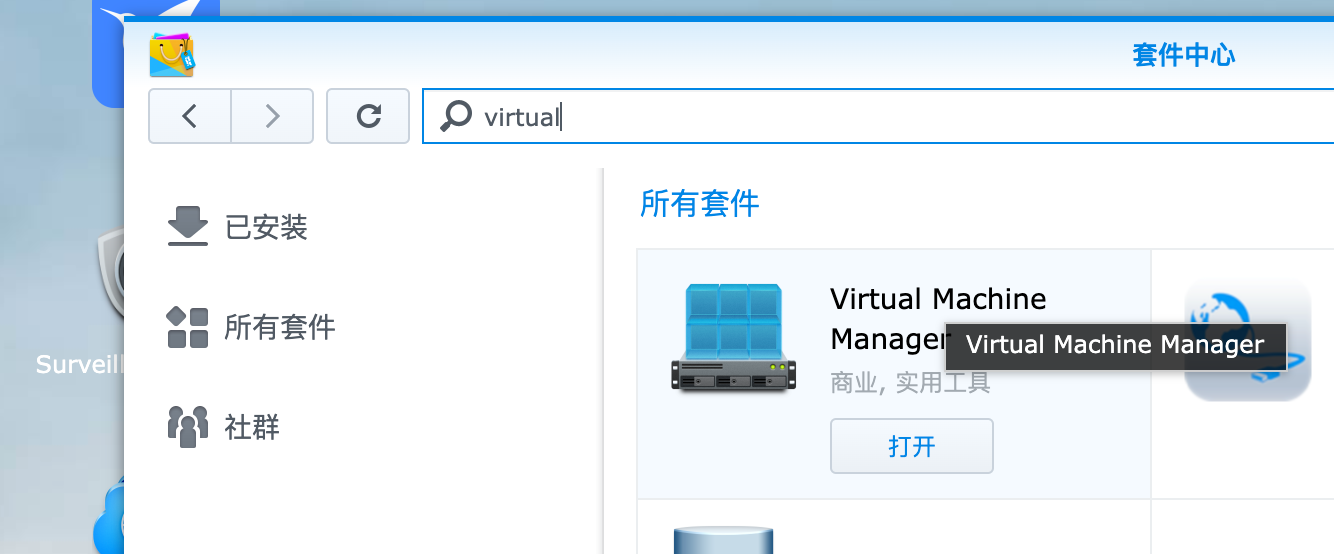Click the Package Center shopping bag icon

click(172, 56)
